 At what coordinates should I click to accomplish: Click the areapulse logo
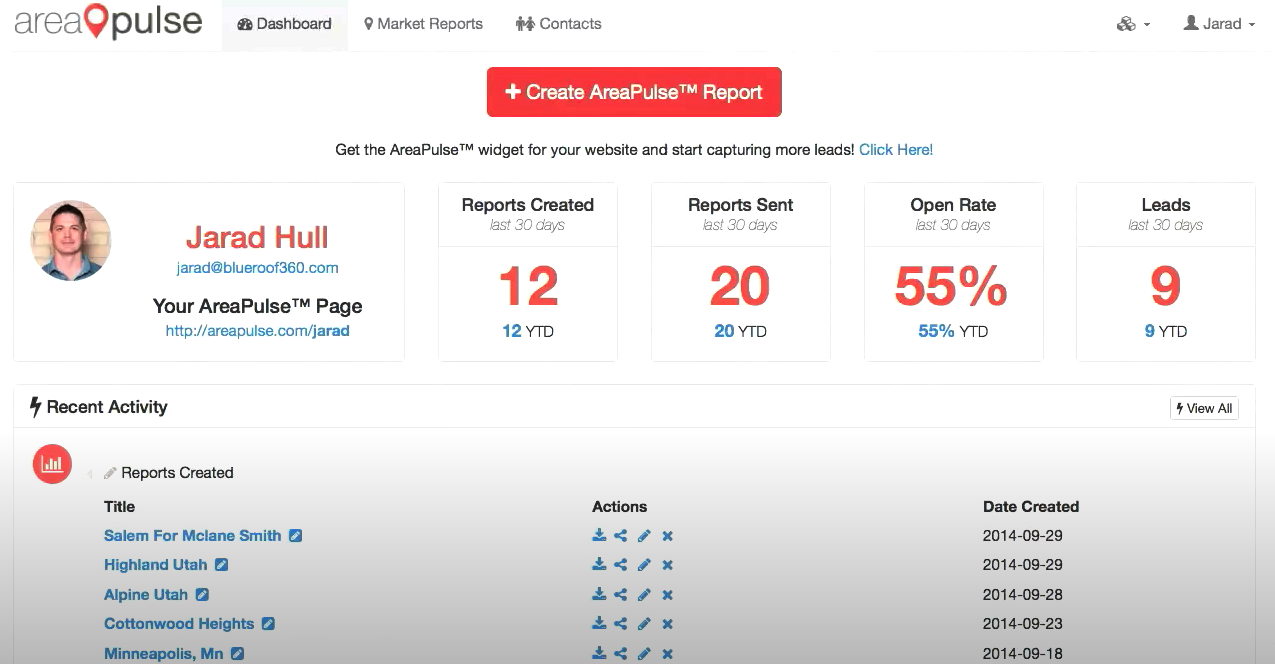pos(108,22)
